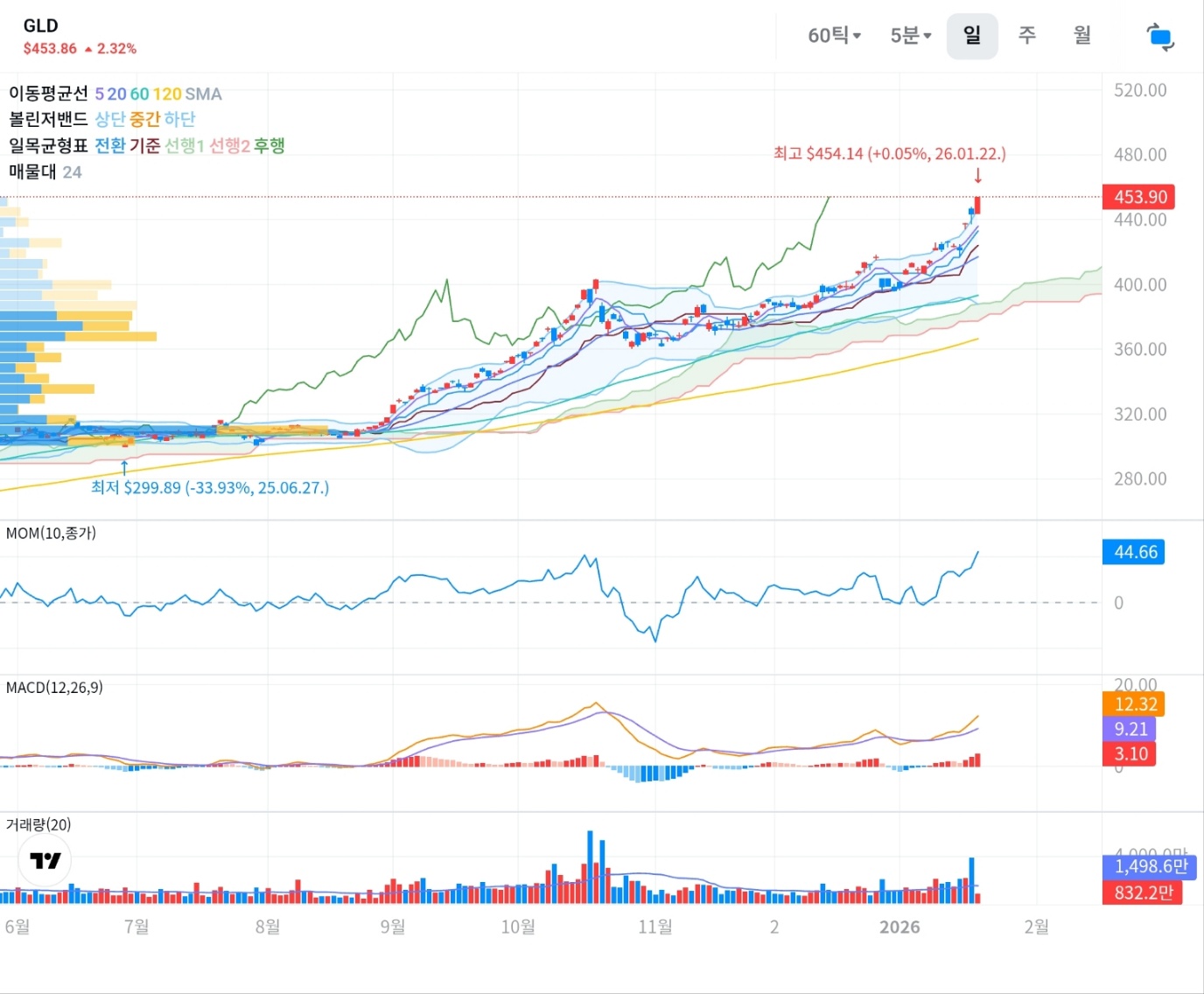Image resolution: width=1204 pixels, height=994 pixels.
Task: Switch to the 주 weekly chart tab
Action: point(1027,36)
